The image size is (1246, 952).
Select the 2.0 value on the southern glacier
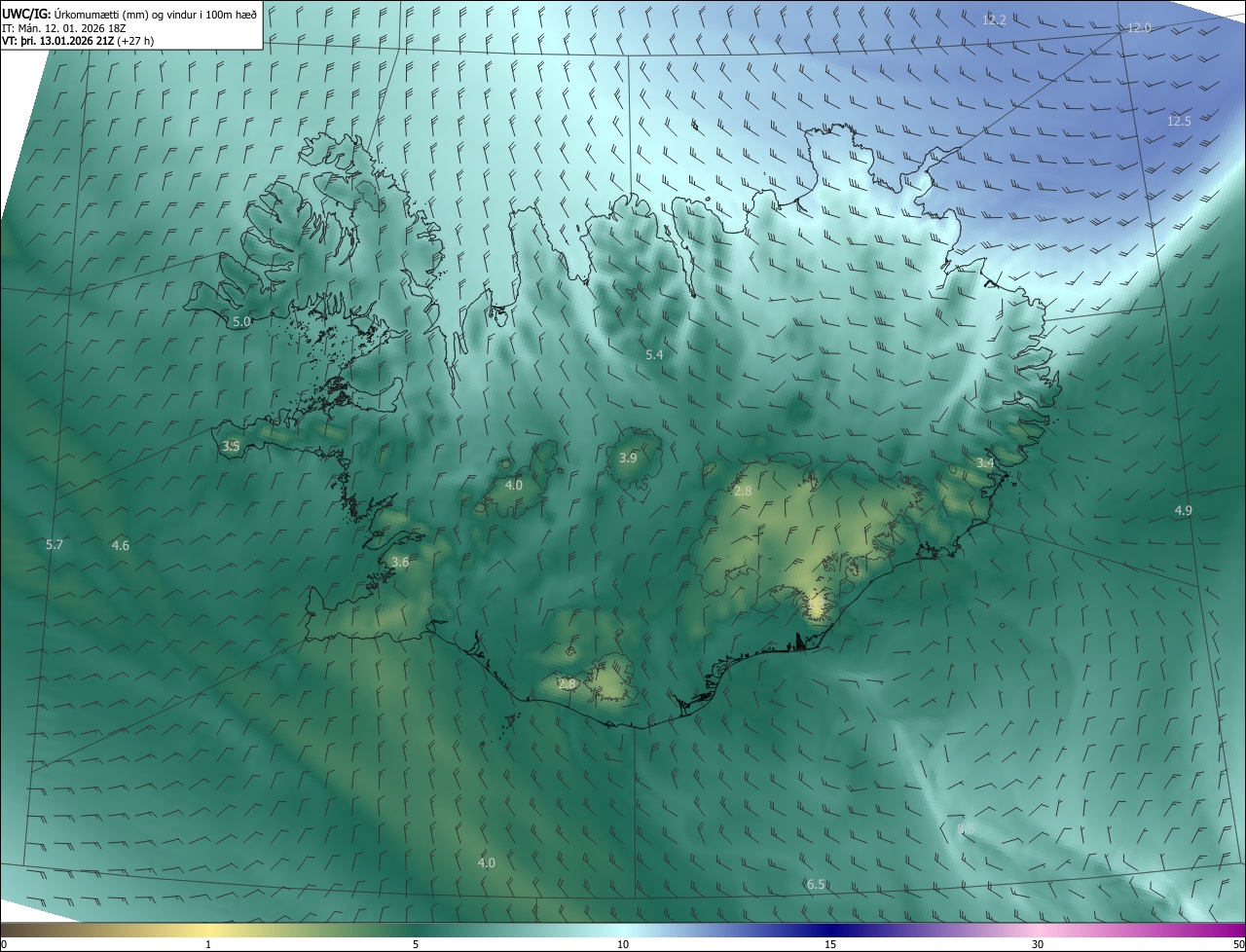click(x=567, y=684)
